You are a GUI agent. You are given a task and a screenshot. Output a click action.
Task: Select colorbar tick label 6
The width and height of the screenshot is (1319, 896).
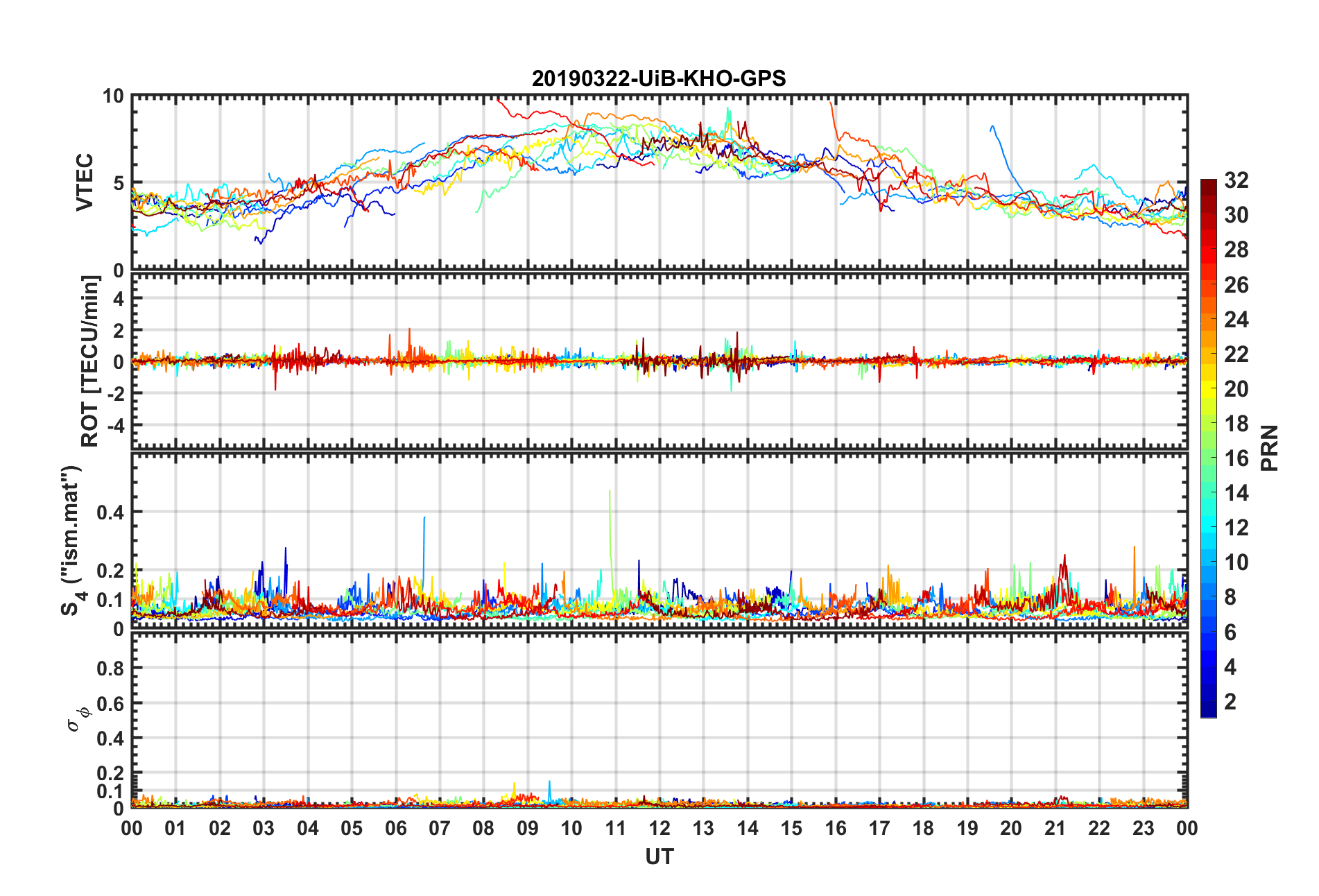pyautogui.click(x=1230, y=632)
